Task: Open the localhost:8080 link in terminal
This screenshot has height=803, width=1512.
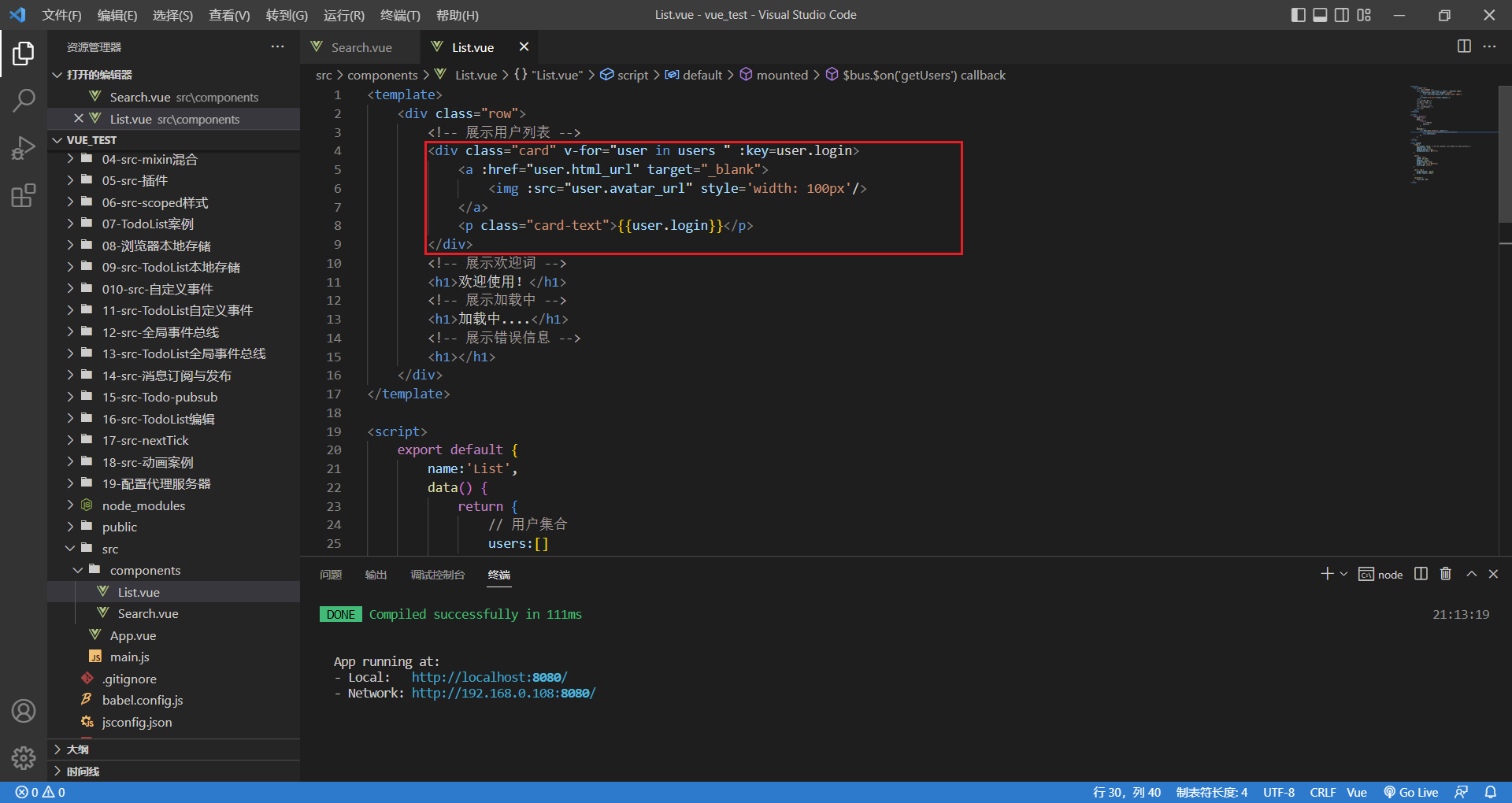Action: (489, 677)
